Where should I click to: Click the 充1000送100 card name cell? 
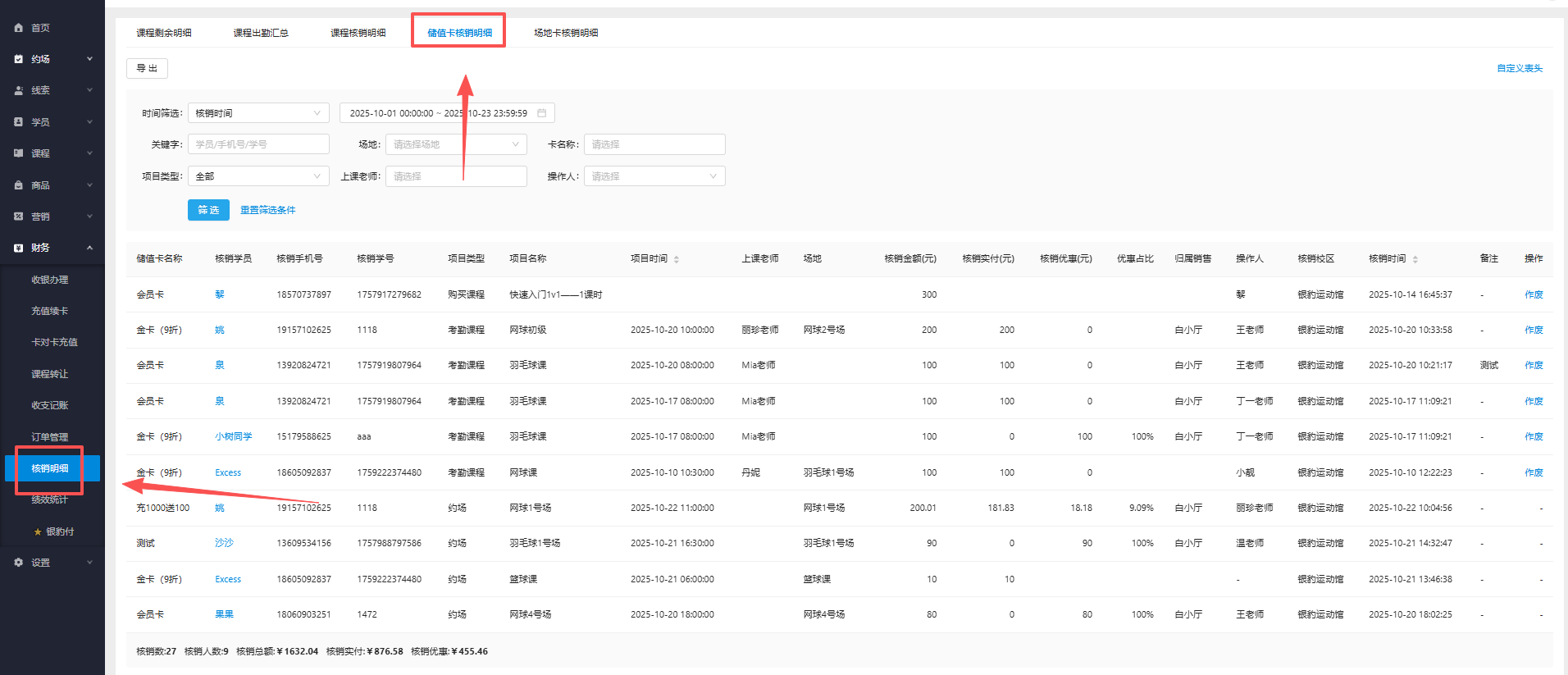coord(162,508)
